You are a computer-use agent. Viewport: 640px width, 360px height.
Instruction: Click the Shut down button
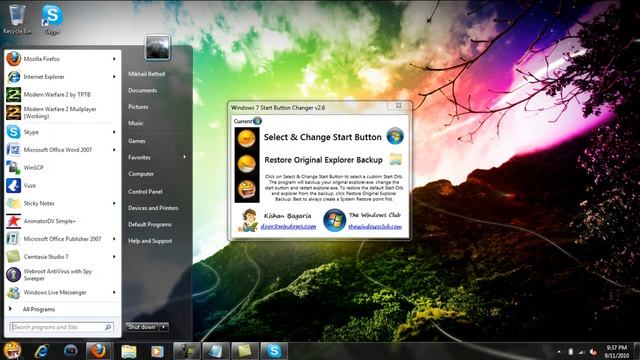coord(142,327)
